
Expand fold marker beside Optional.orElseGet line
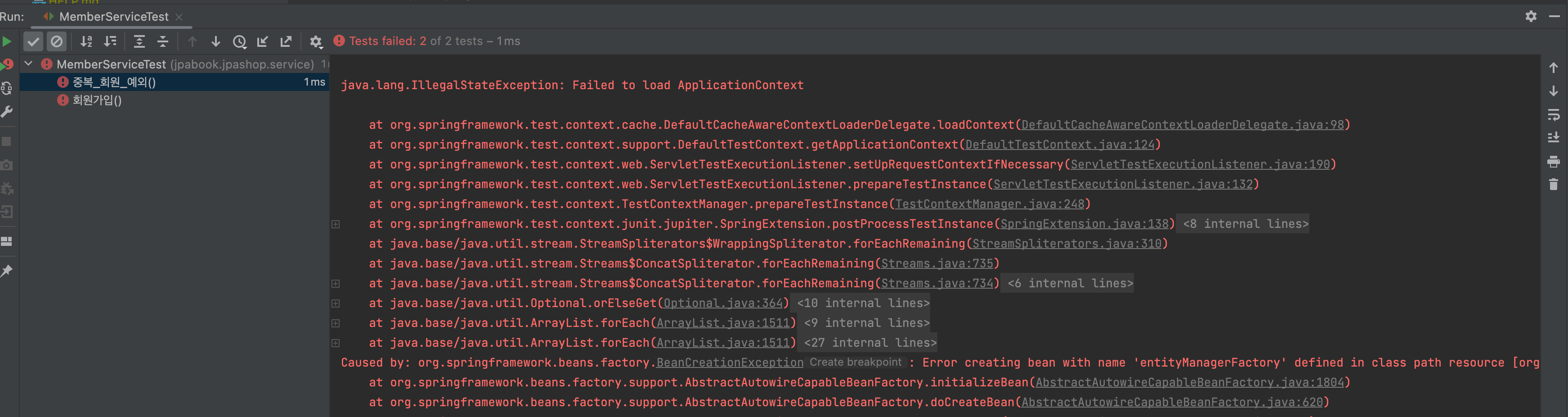336,304
